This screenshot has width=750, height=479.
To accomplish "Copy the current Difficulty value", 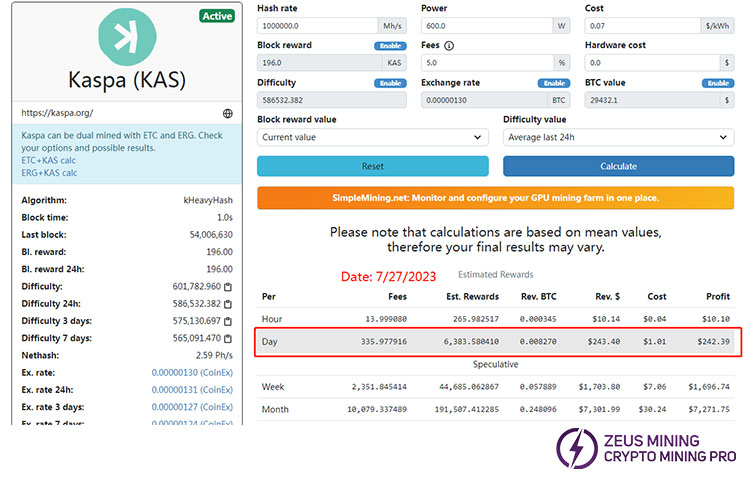I will tap(228, 286).
